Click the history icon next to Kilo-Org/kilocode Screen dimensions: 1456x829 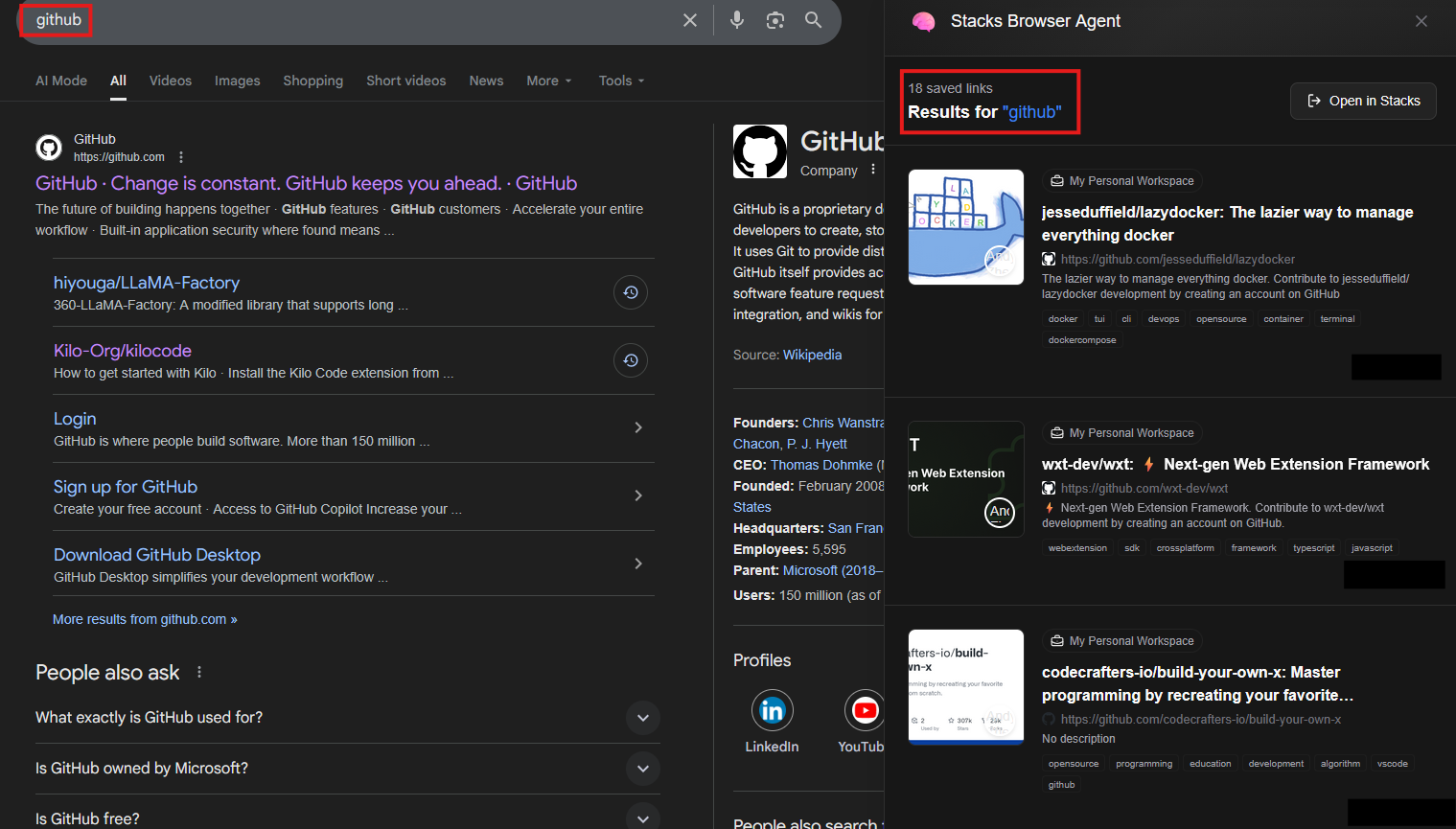[x=630, y=360]
